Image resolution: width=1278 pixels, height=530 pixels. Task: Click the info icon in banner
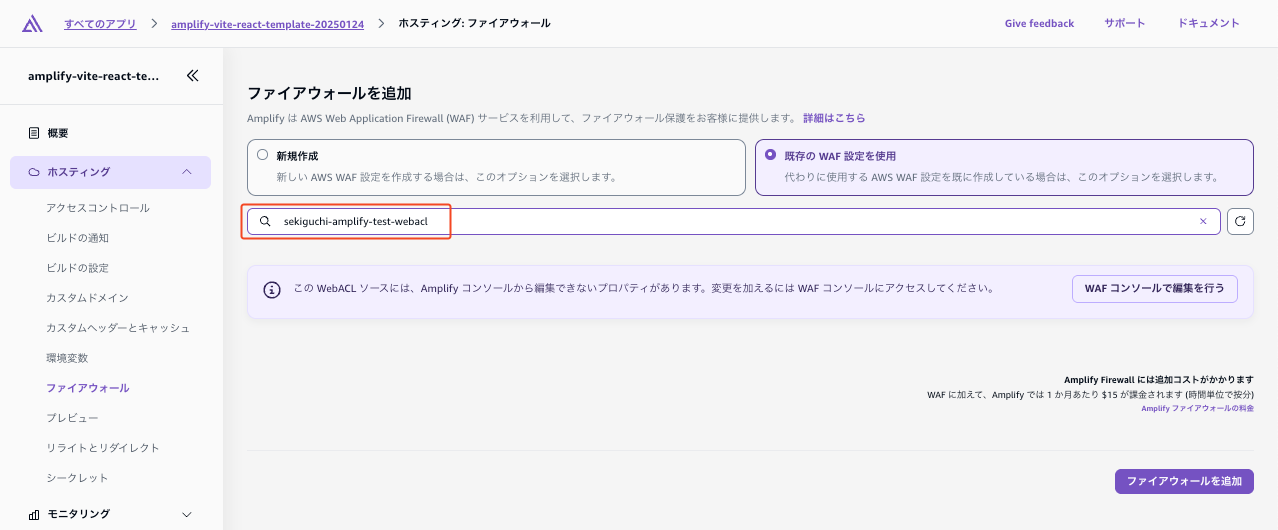(272, 290)
